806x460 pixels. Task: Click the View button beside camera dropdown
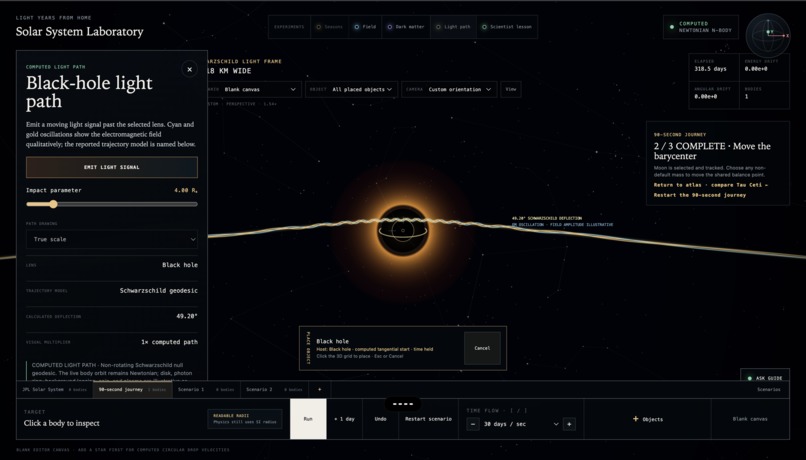pyautogui.click(x=510, y=89)
